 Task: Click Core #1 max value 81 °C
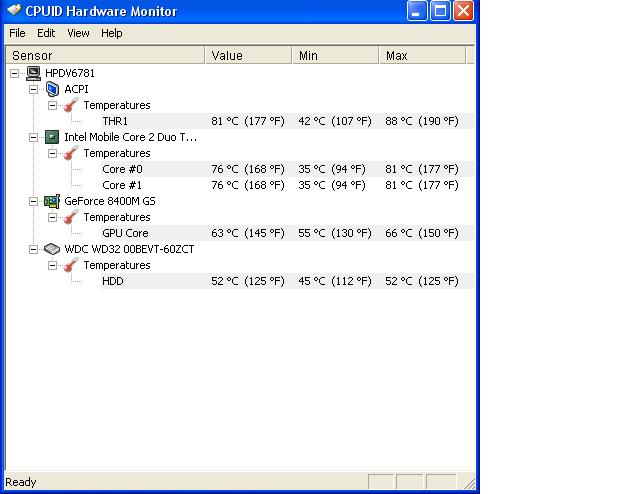422,185
